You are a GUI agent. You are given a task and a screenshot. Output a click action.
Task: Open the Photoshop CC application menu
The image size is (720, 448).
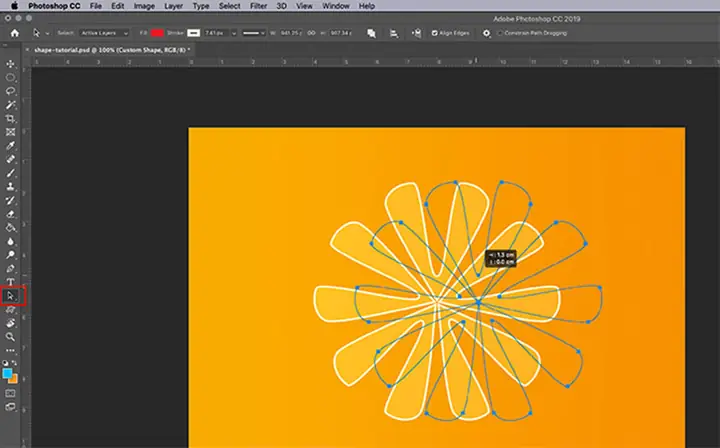coord(54,6)
